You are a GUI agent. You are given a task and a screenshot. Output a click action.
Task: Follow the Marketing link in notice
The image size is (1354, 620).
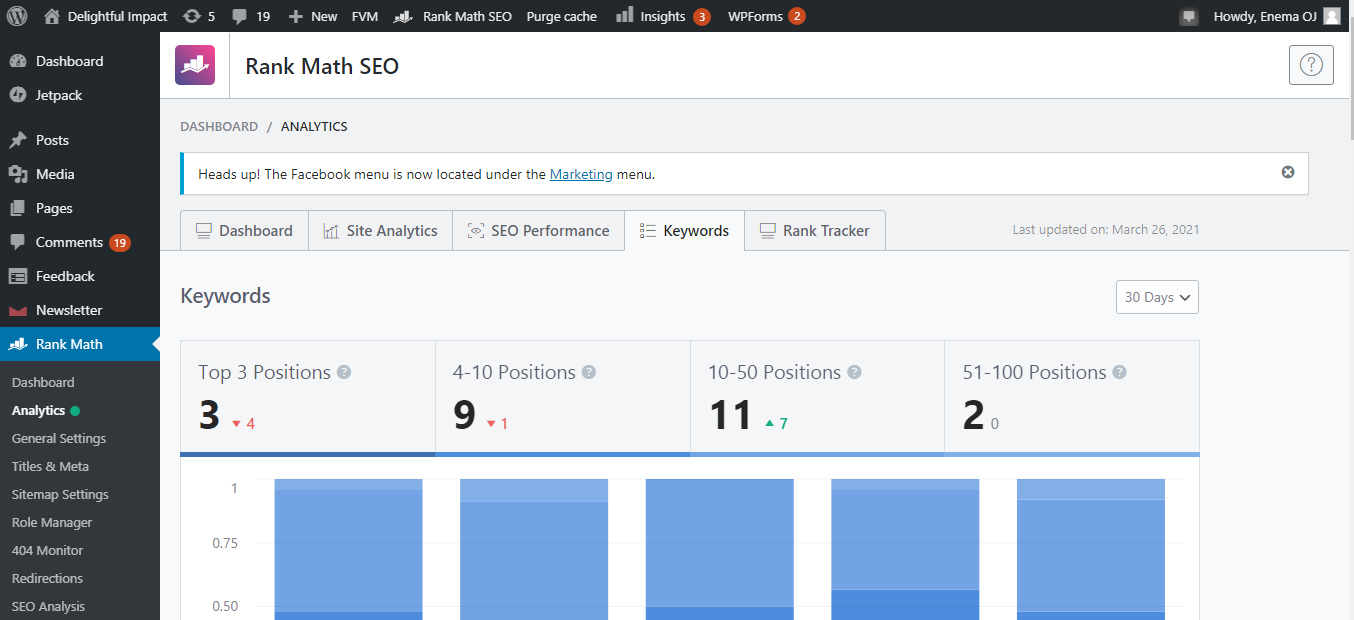(581, 174)
